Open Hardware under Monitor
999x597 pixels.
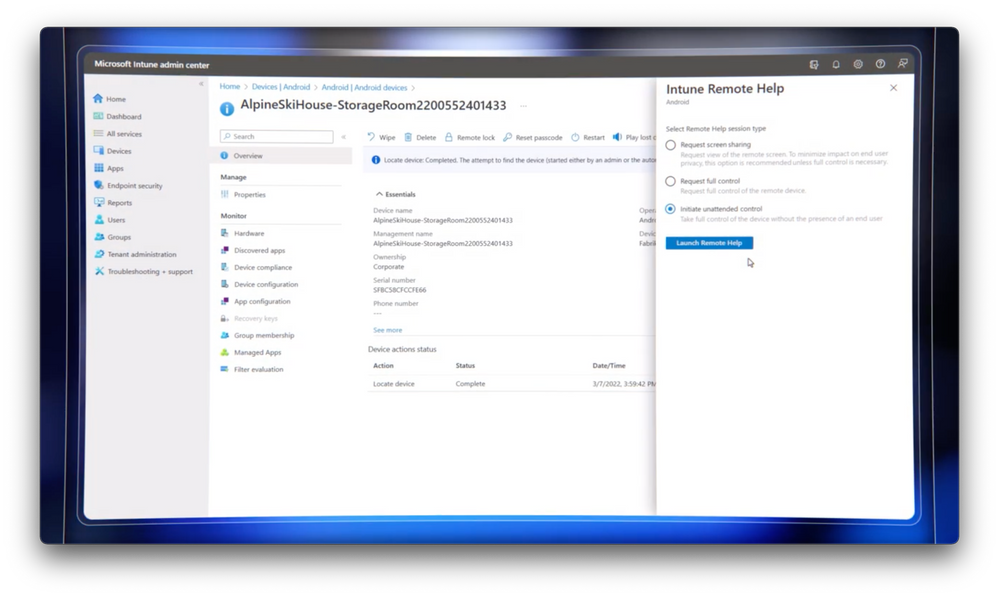(242, 233)
